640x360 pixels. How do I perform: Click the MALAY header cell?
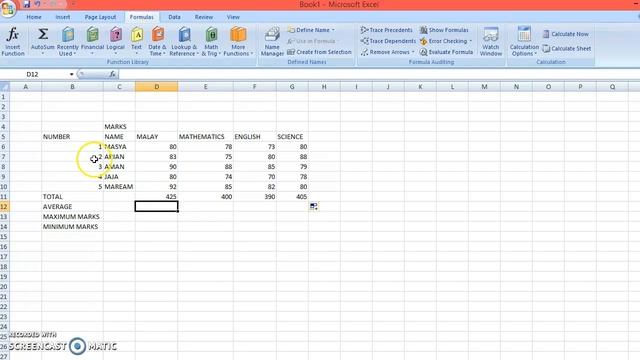click(x=156, y=136)
